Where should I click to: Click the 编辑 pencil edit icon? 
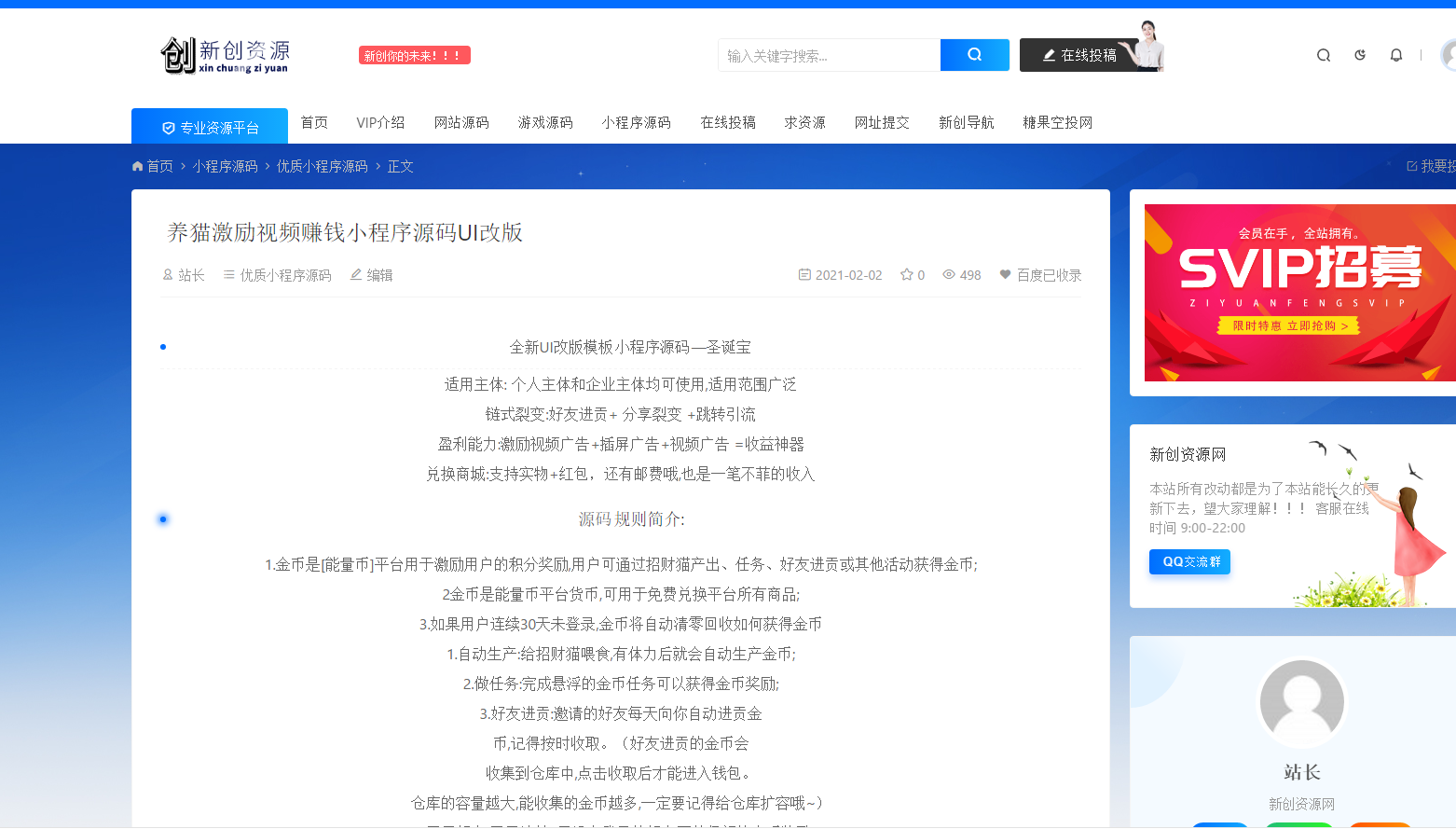355,274
